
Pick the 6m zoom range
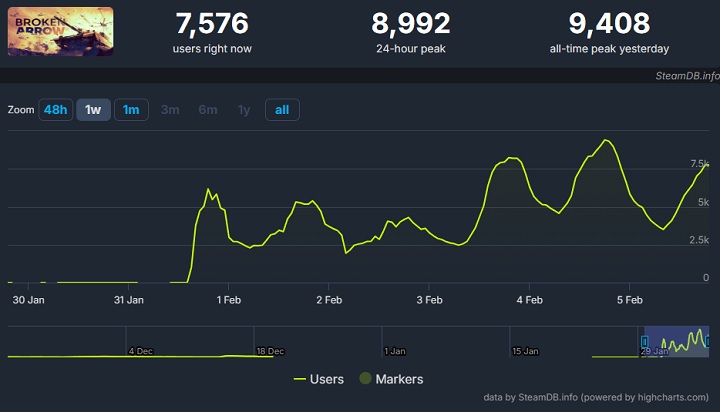pyautogui.click(x=208, y=110)
